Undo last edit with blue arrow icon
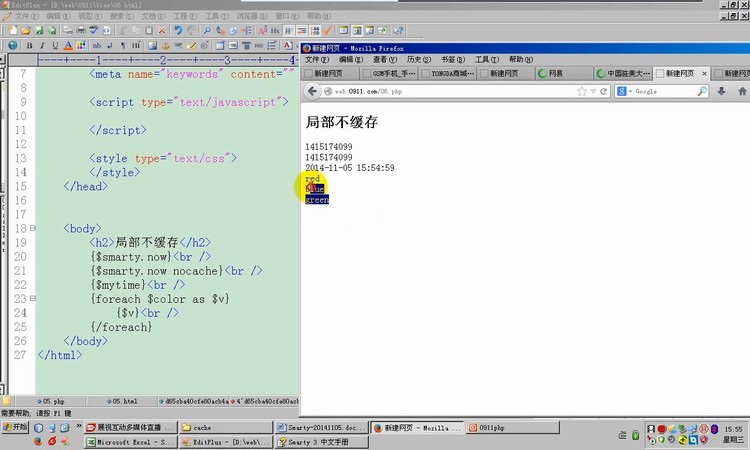This screenshot has width=750, height=450. tap(178, 31)
